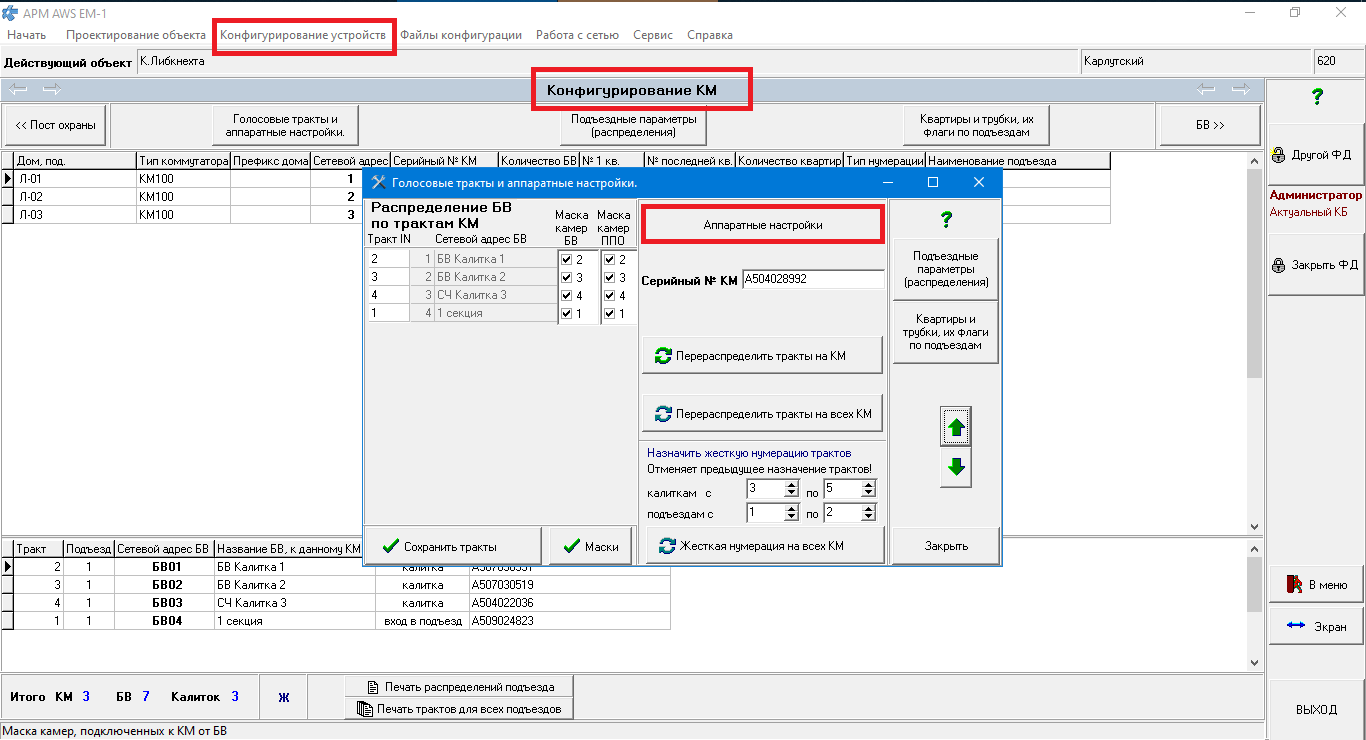Open Конфигурирование устройств menu

click(303, 35)
